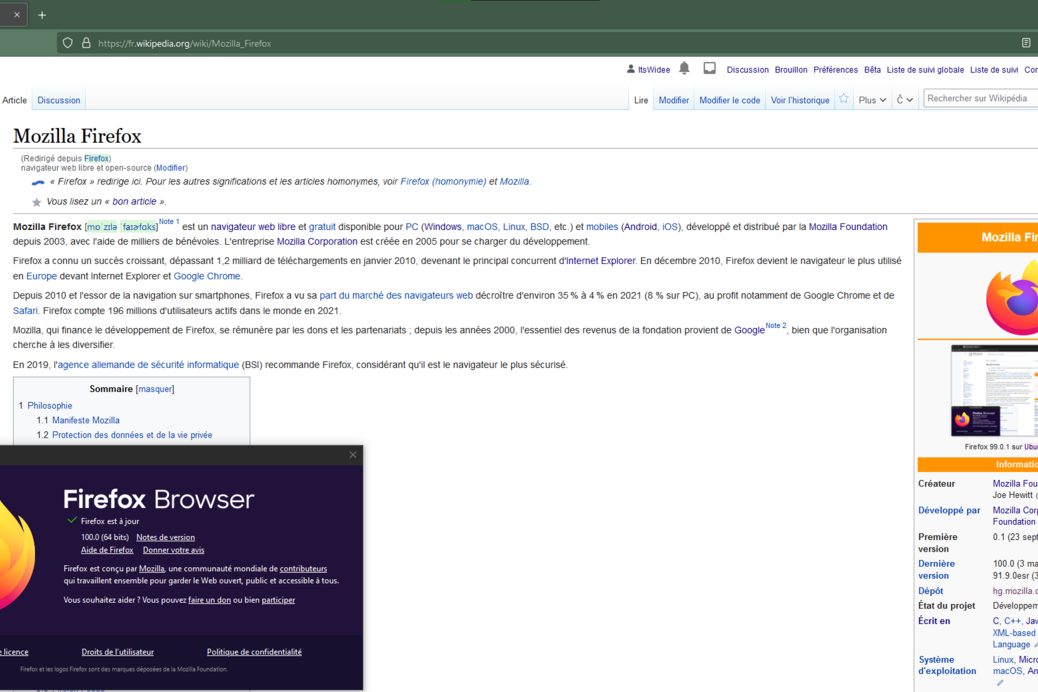The height and width of the screenshot is (692, 1038).
Task: Open the Safari link
Action: point(25,310)
